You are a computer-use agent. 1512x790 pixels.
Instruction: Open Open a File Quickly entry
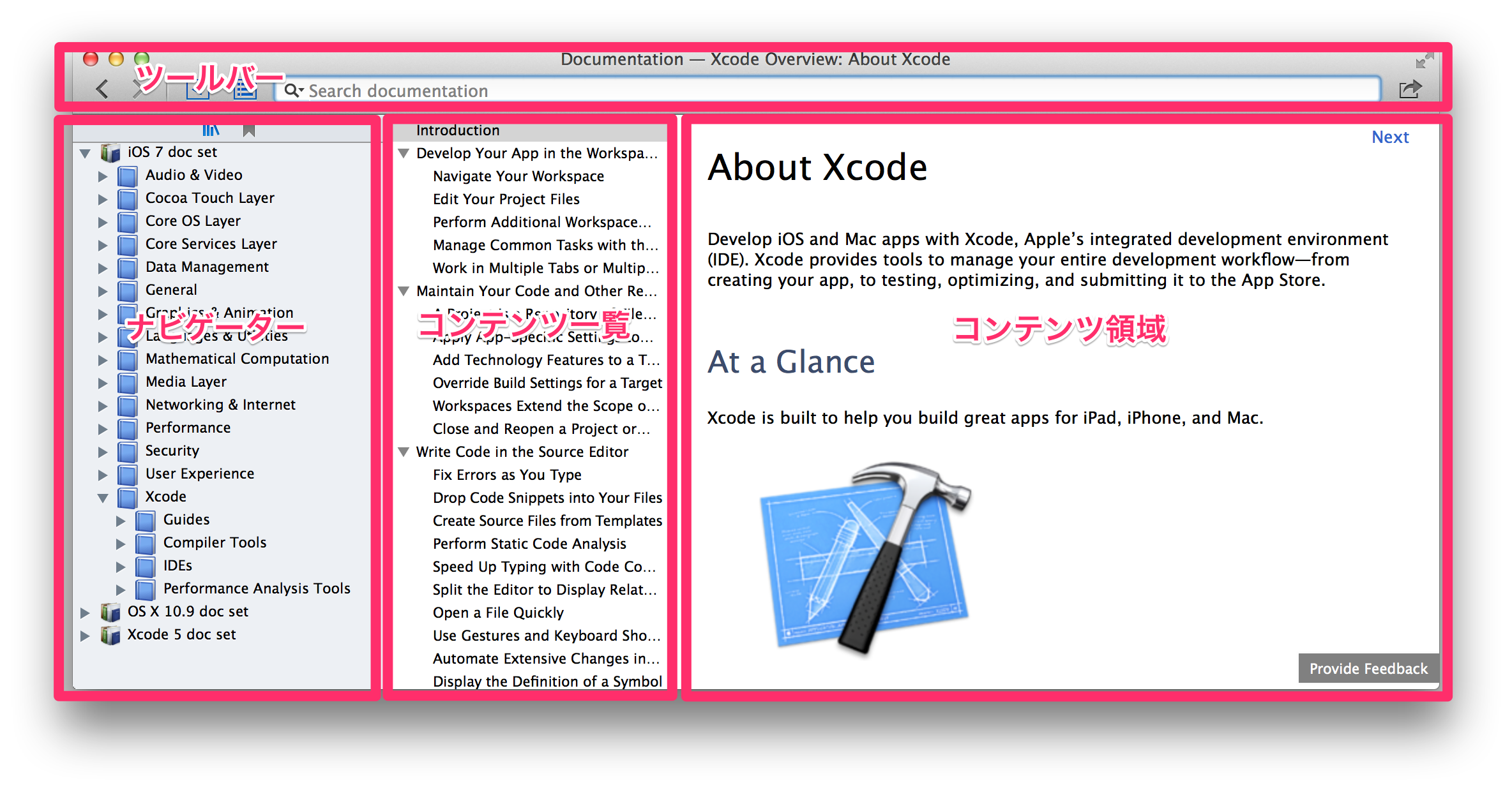pos(498,613)
